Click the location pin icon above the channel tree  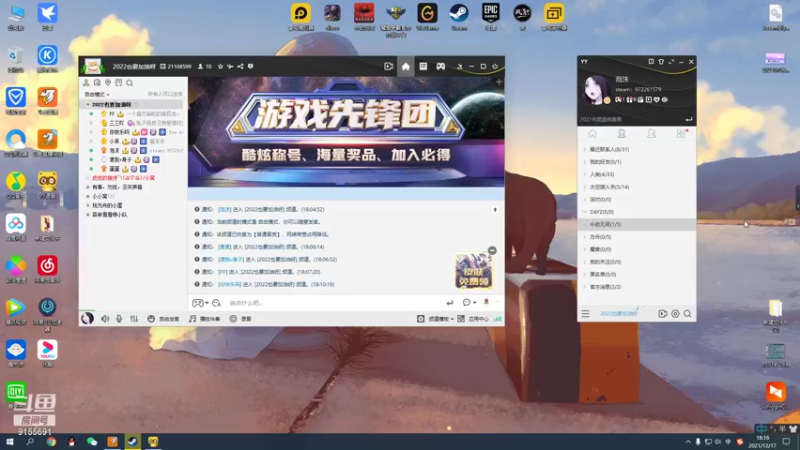pyautogui.click(x=108, y=83)
